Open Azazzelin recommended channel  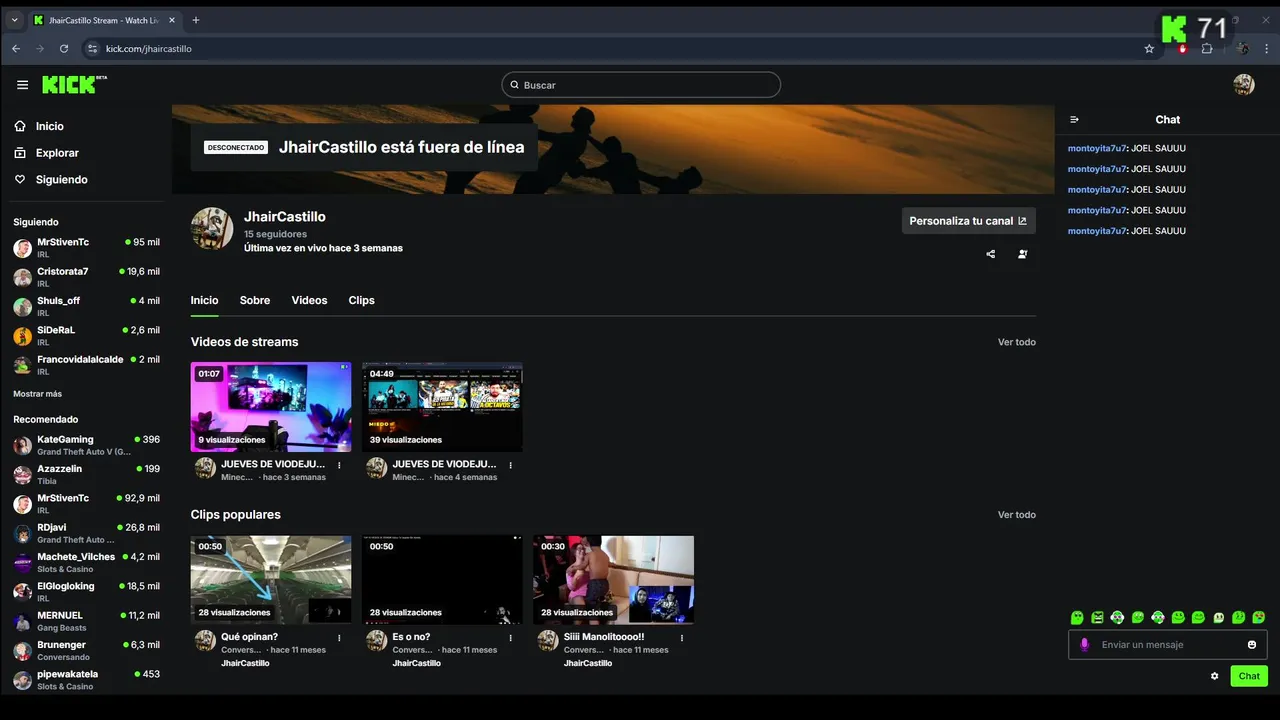point(86,474)
